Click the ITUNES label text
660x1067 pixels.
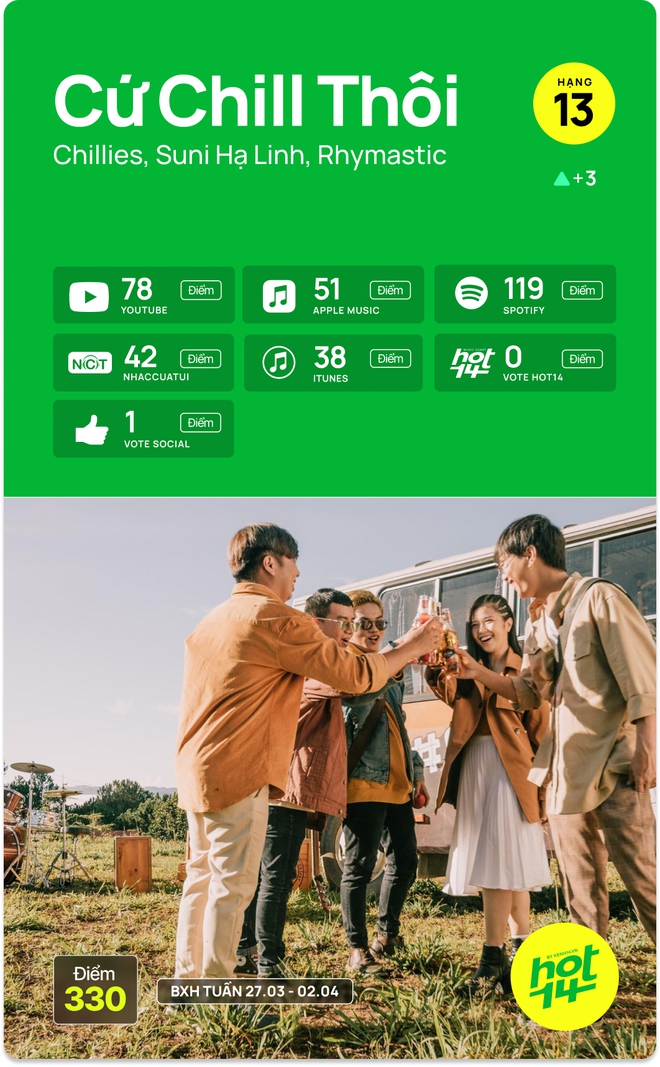point(330,378)
